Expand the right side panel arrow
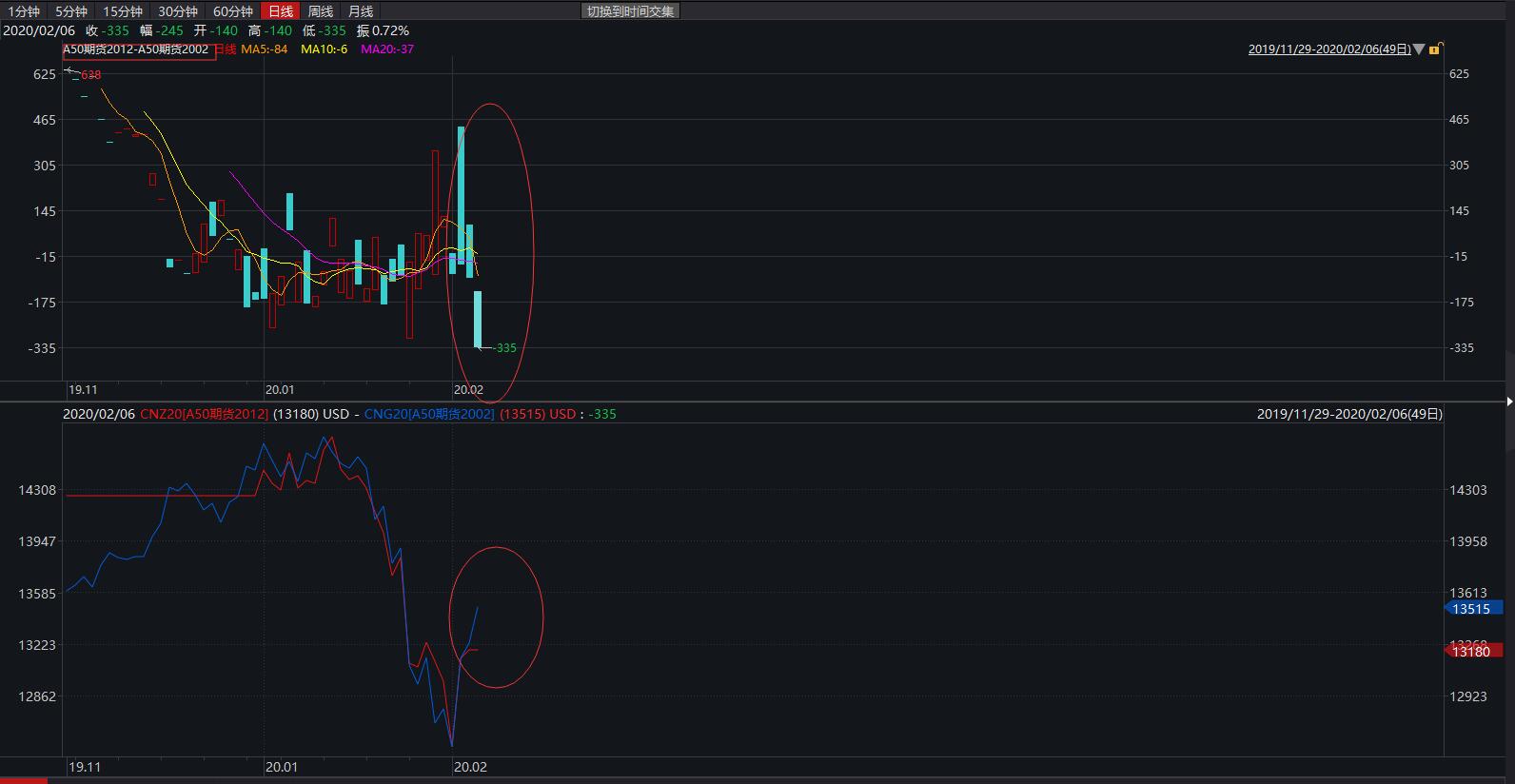 [x=1509, y=402]
